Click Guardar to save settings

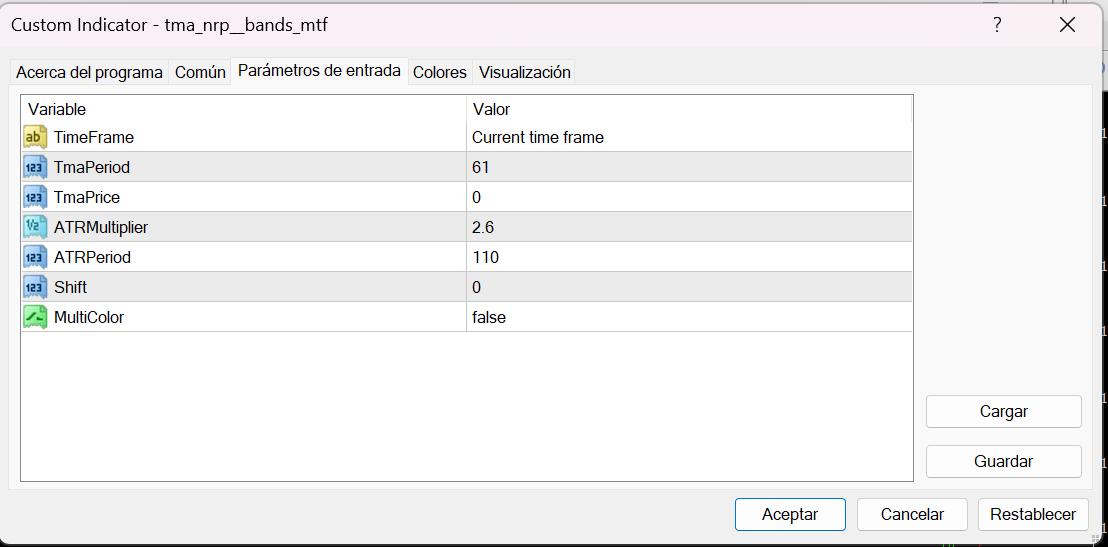pos(1003,461)
